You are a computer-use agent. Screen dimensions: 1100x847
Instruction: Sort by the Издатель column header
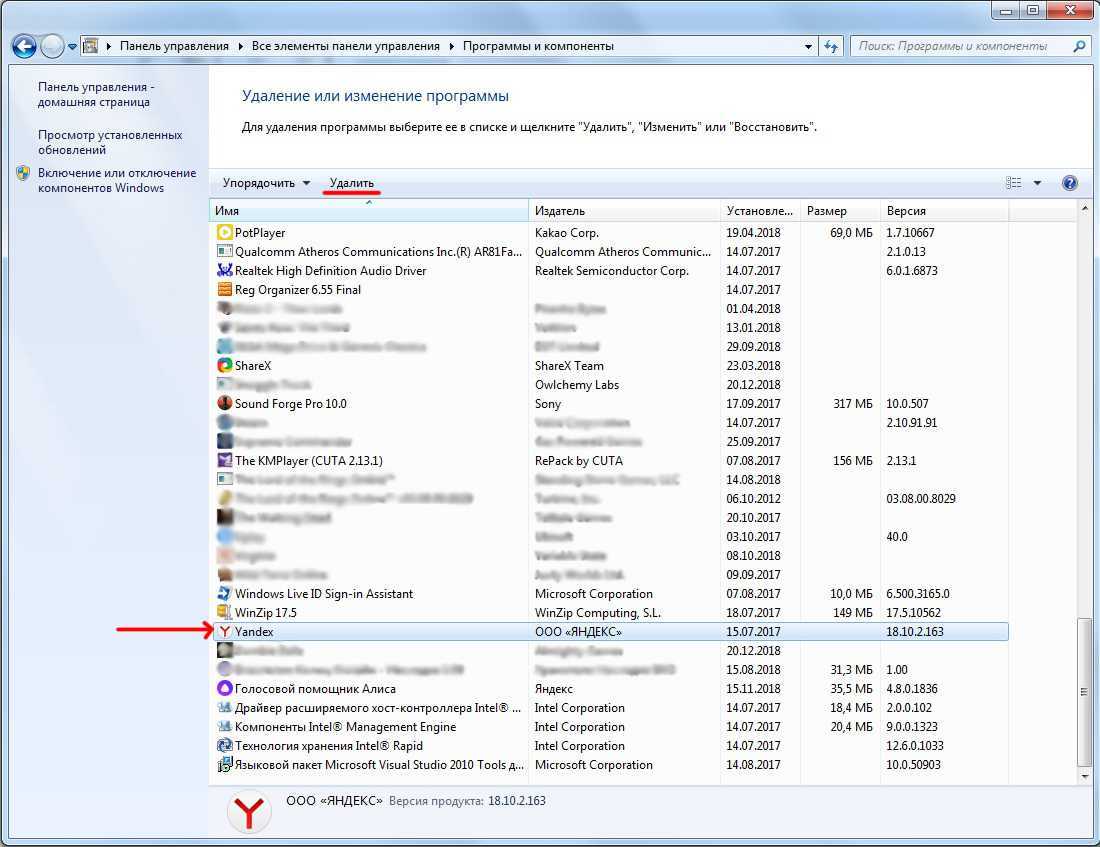[624, 211]
